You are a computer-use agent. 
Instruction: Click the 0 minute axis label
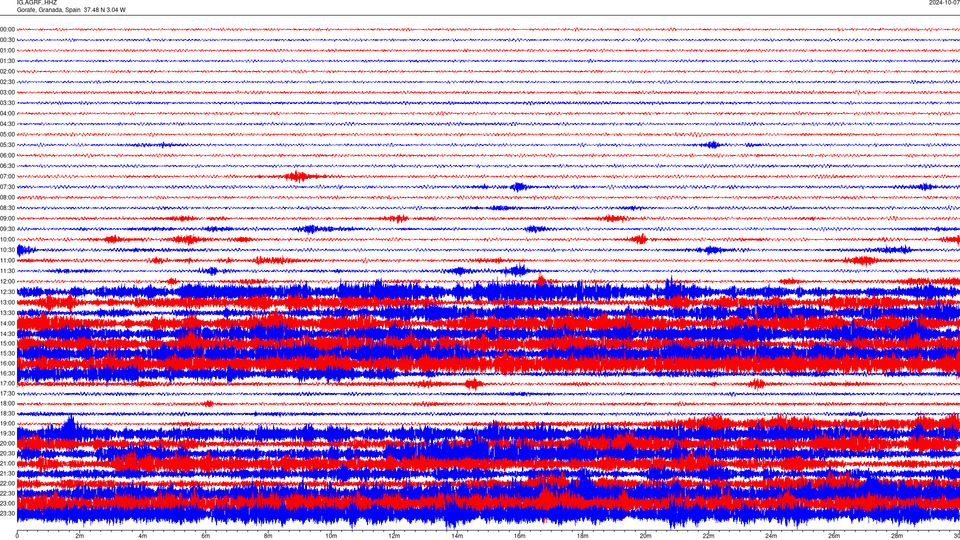click(17, 536)
